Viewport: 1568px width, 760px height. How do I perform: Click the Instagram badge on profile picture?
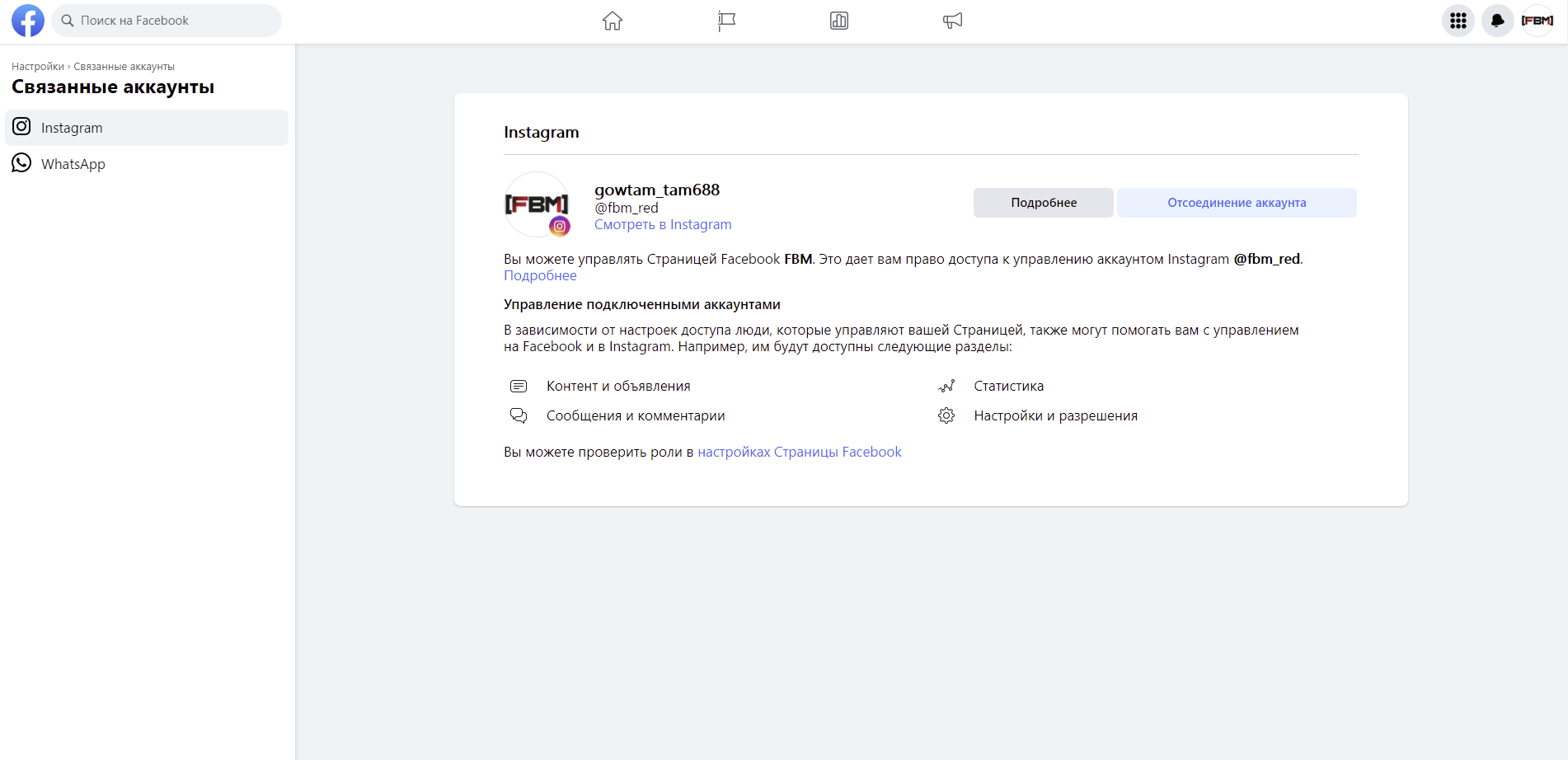560,226
